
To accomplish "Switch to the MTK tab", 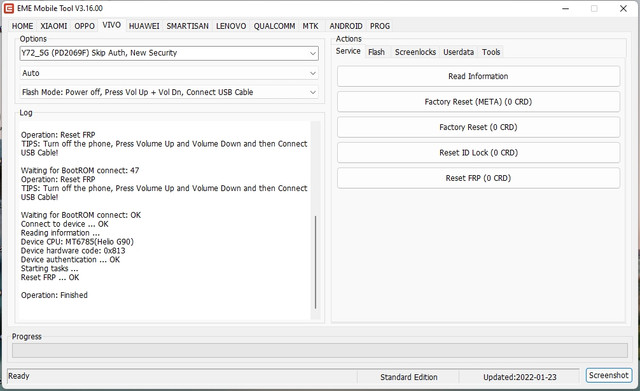I will pyautogui.click(x=310, y=26).
